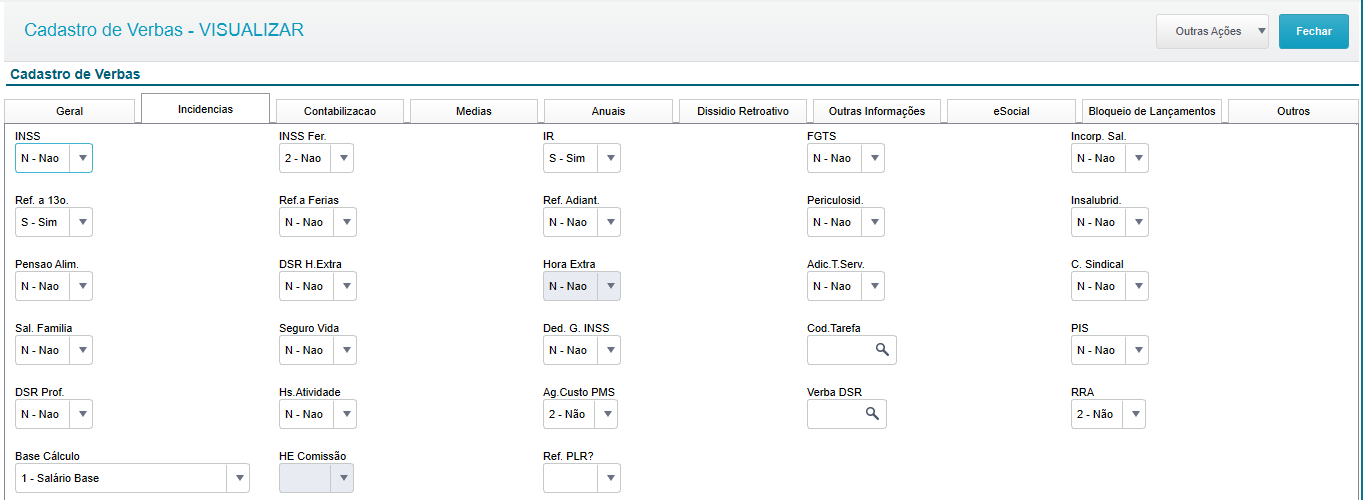Click the Fechar button

pyautogui.click(x=1314, y=31)
